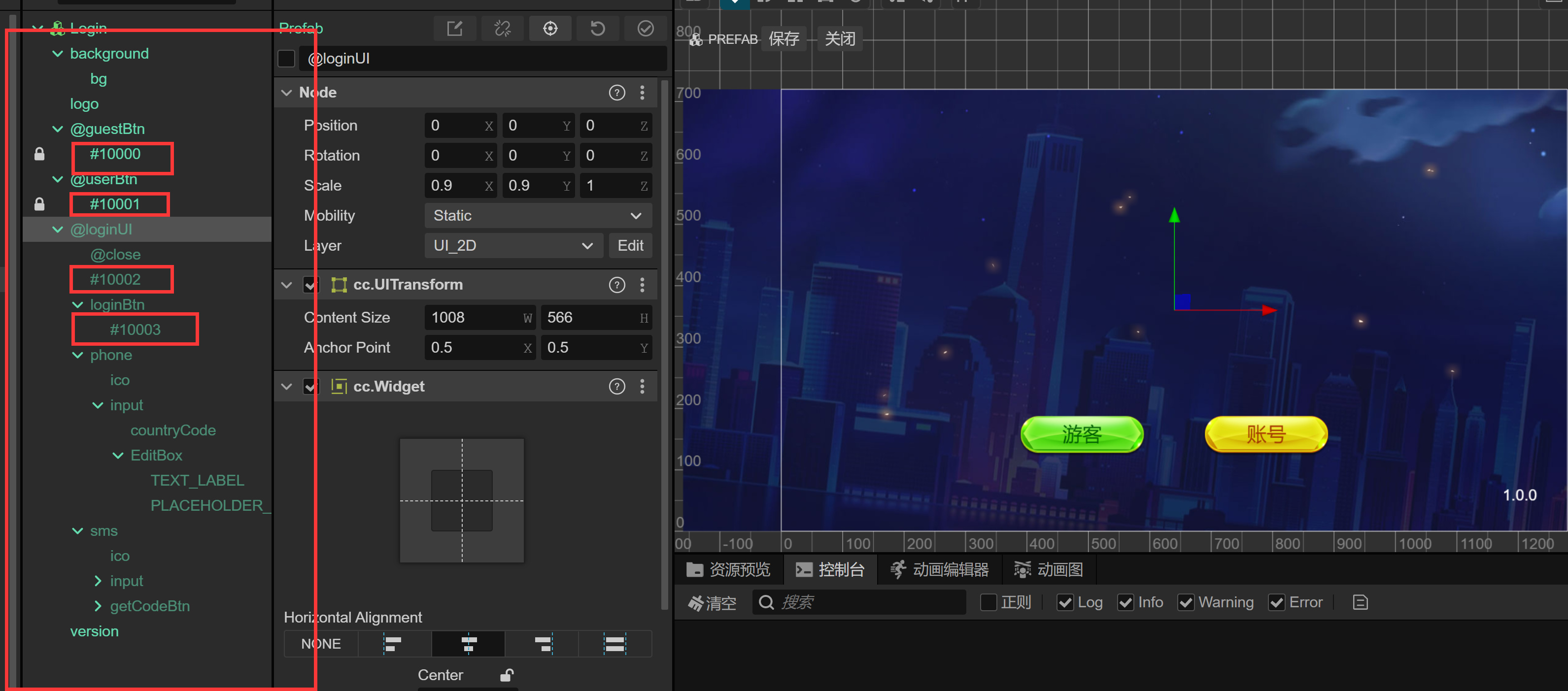The width and height of the screenshot is (1568, 691).
Task: Click lock icon beside #10001 node
Action: click(39, 204)
